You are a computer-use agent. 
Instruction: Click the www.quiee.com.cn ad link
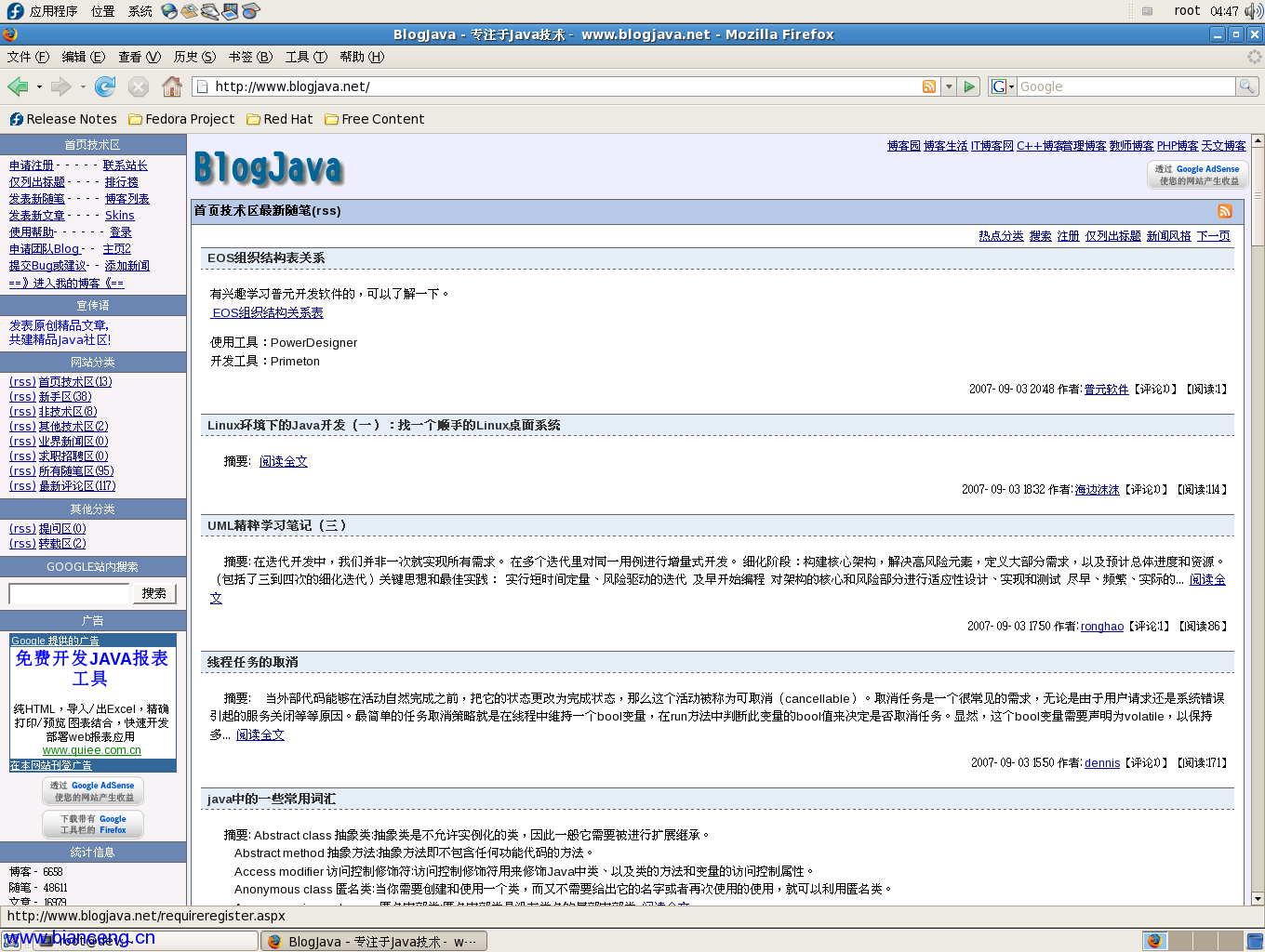[x=92, y=750]
